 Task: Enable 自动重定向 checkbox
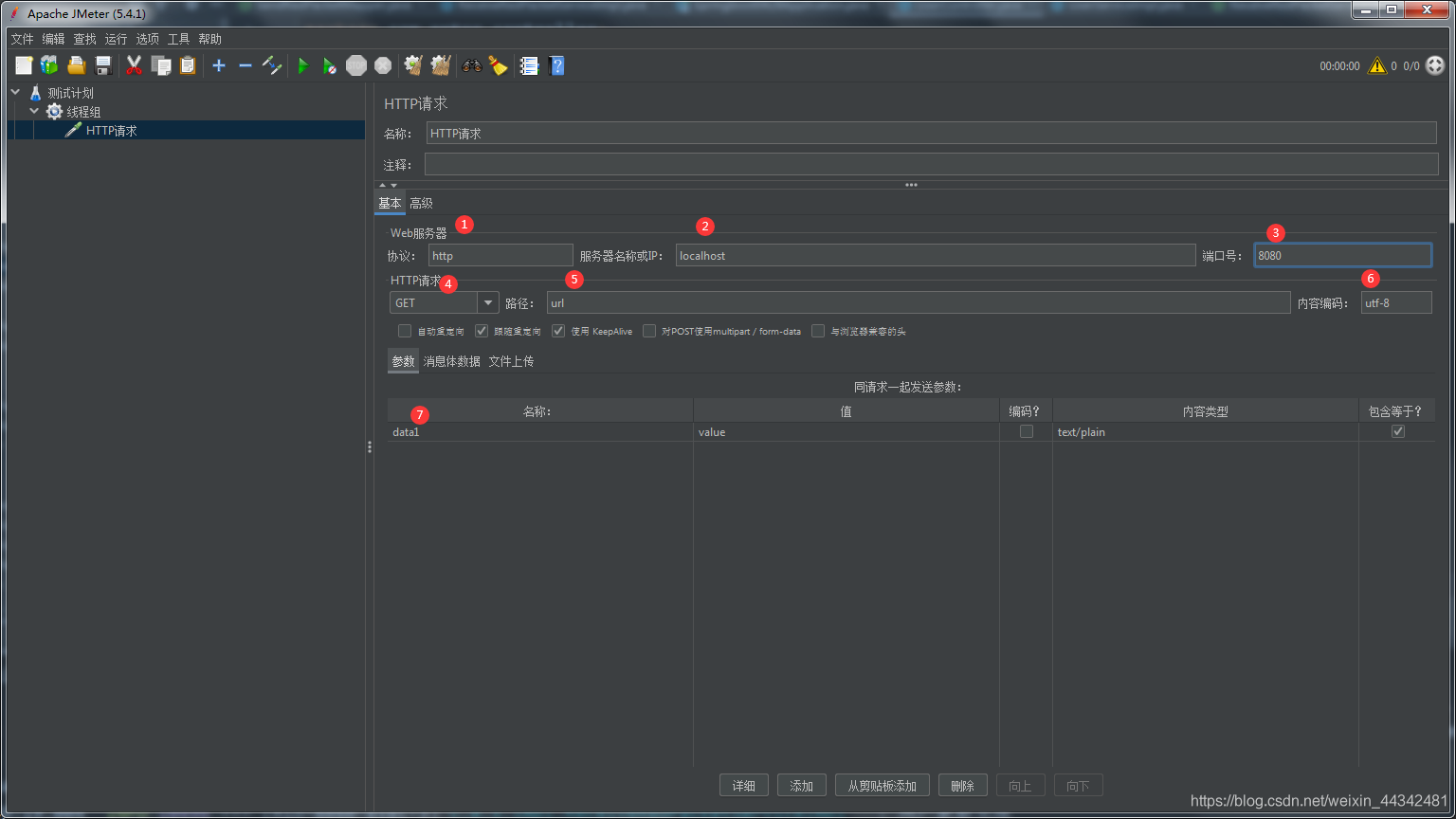coord(405,331)
